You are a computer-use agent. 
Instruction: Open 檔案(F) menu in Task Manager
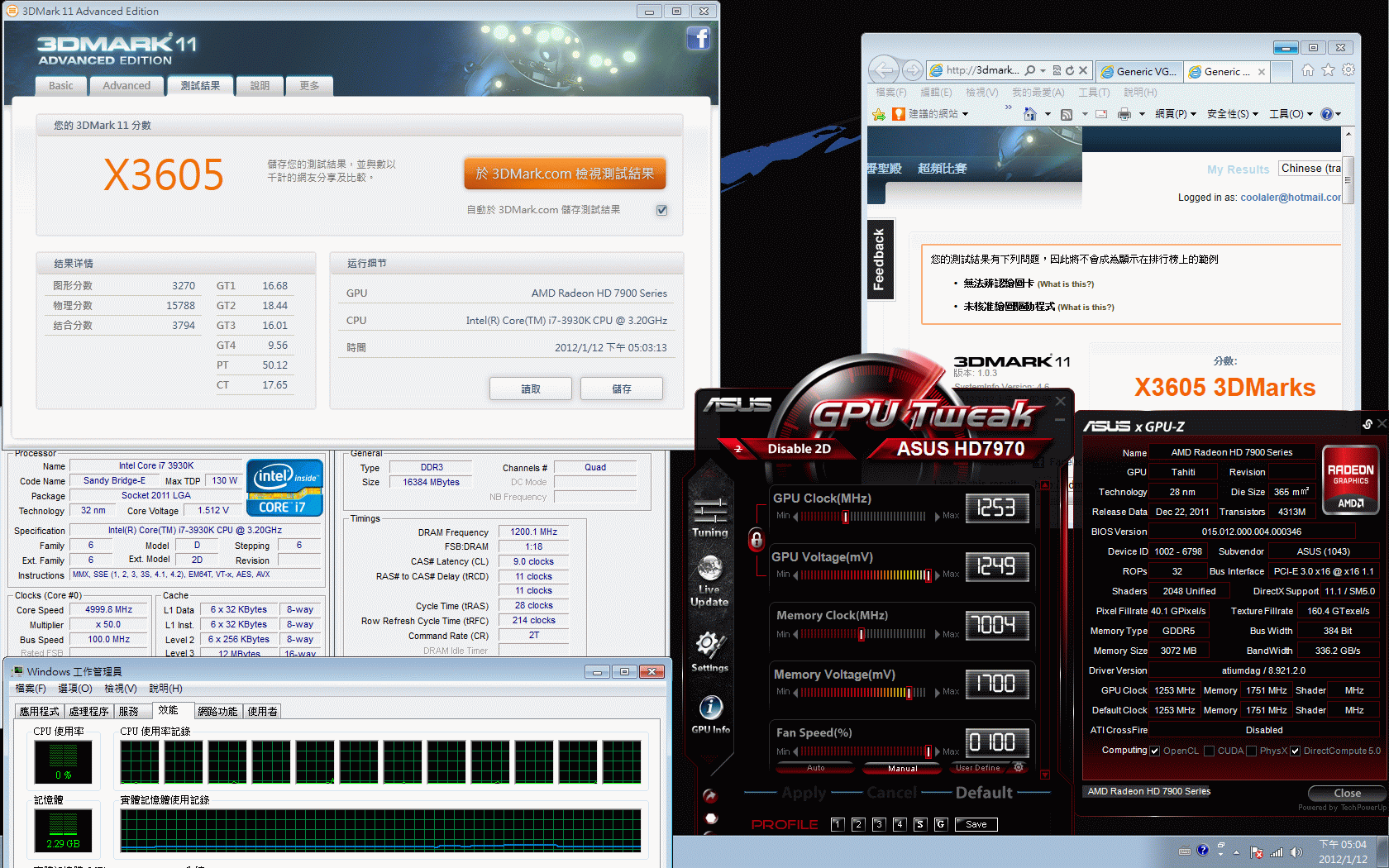[31, 688]
